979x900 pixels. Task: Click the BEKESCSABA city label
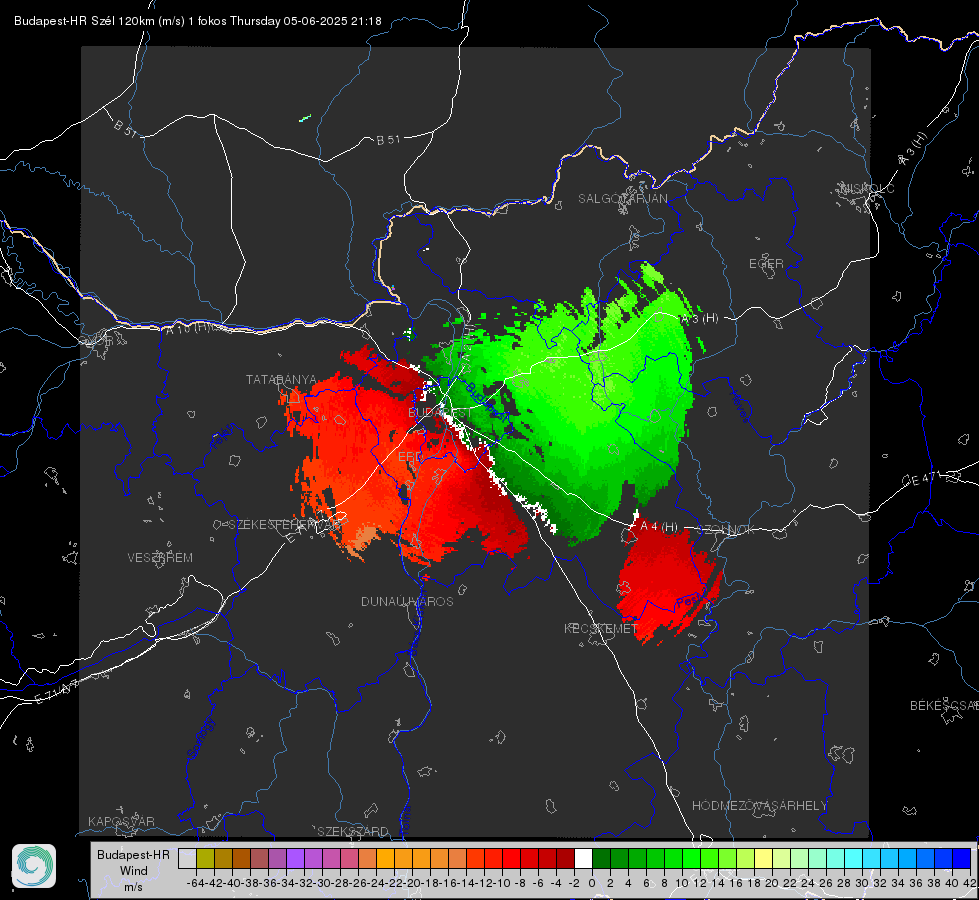click(x=944, y=706)
